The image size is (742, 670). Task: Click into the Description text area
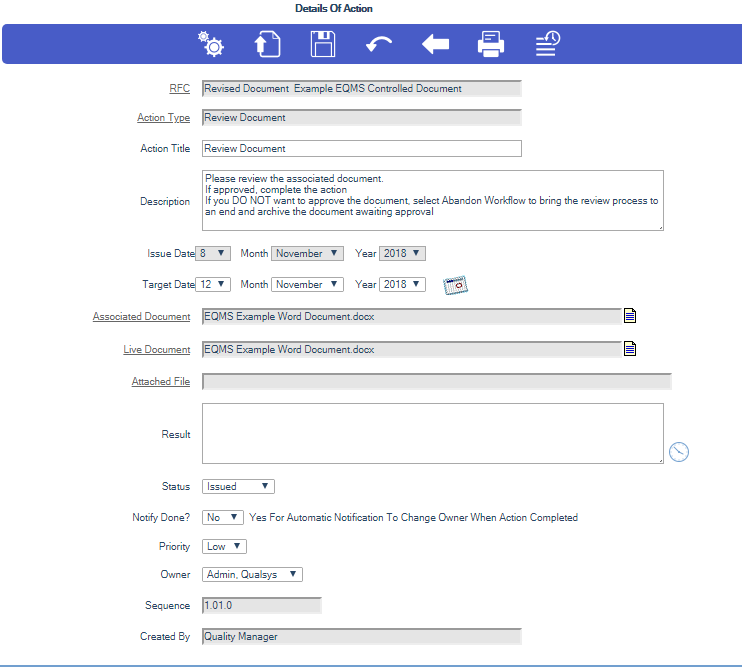pyautogui.click(x=433, y=201)
